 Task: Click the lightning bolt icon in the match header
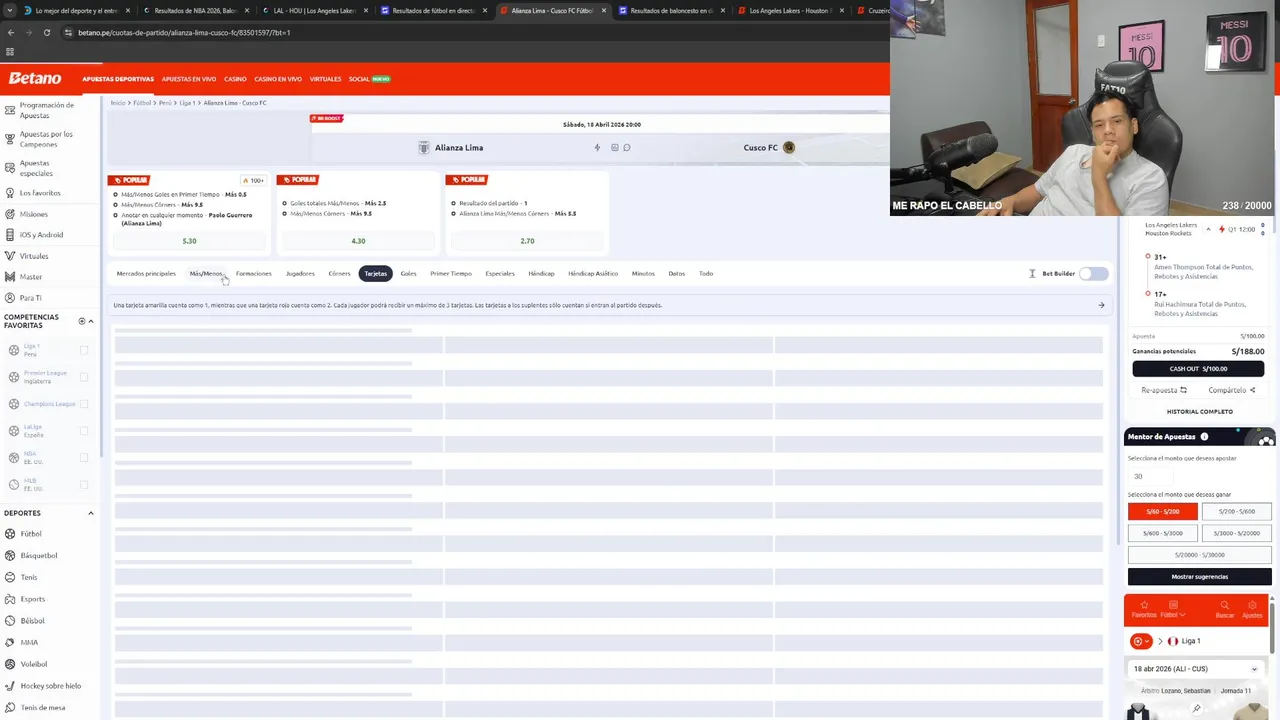597,147
